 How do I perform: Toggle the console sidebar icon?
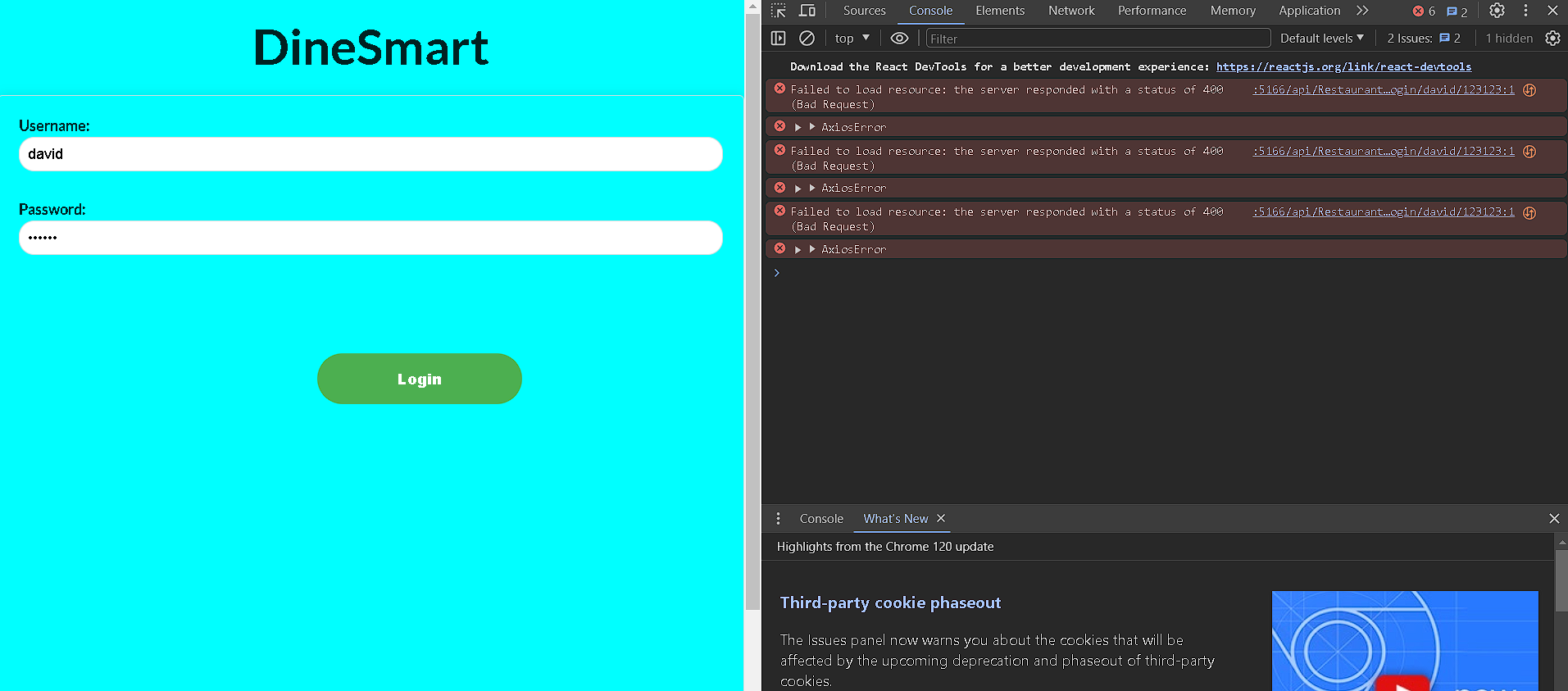point(779,39)
